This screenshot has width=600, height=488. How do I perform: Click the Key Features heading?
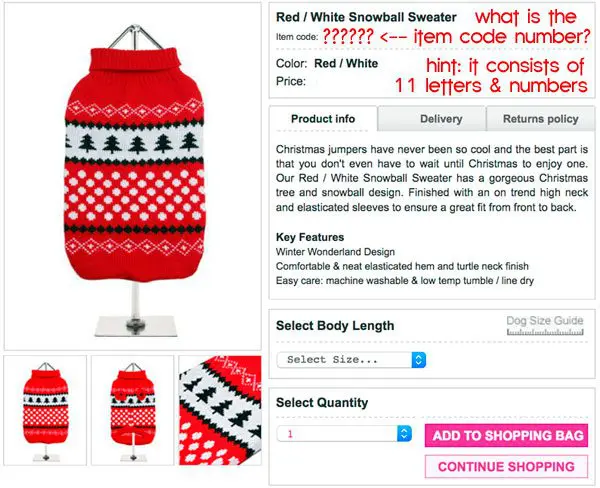click(310, 237)
